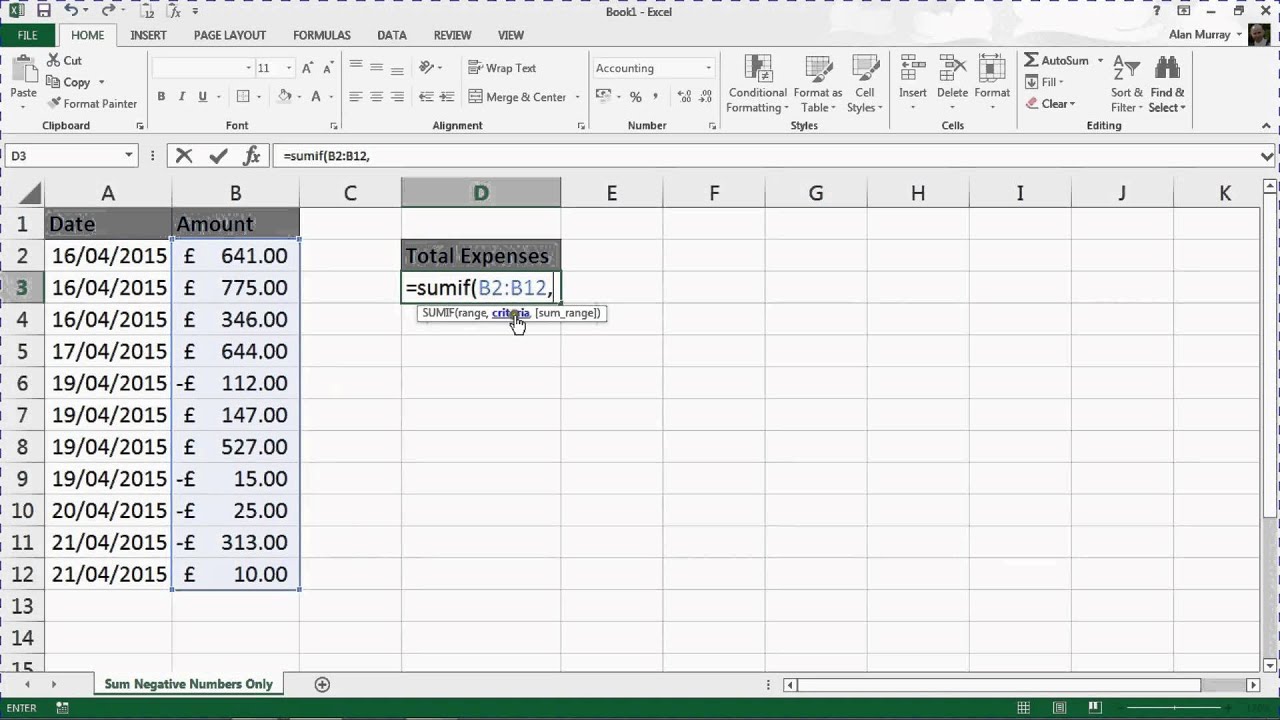Toggle bold formatting
The width and height of the screenshot is (1280, 720).
coord(161,97)
